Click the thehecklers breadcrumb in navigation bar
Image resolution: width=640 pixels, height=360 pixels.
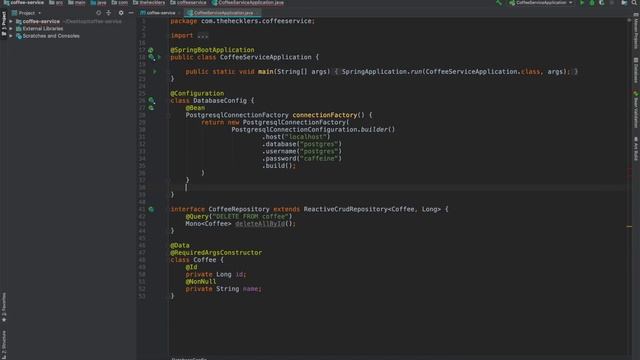tap(149, 3)
